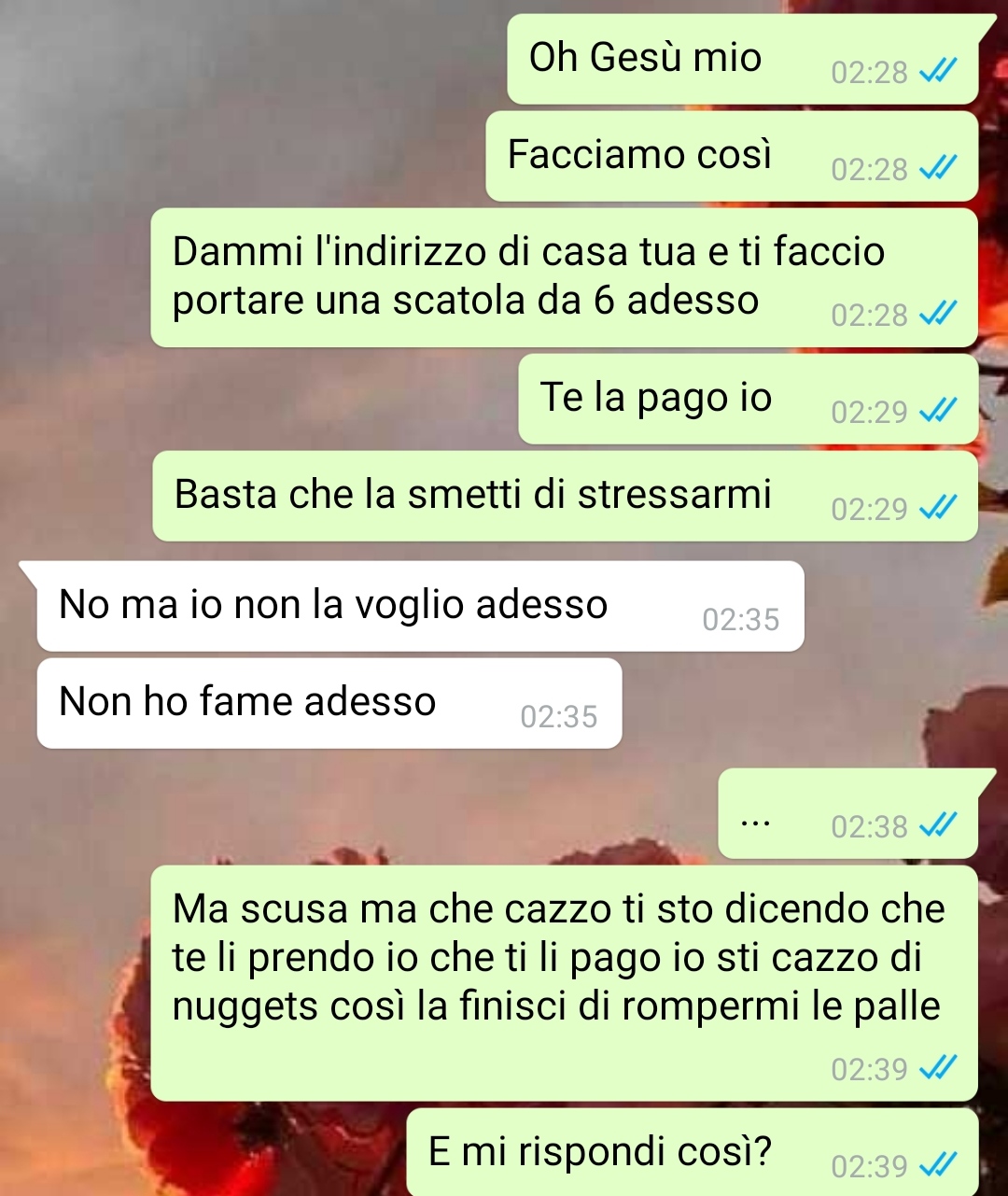The height and width of the screenshot is (1196, 1008).
Task: Select the long message mentioning nuggets
Action: coord(565,983)
